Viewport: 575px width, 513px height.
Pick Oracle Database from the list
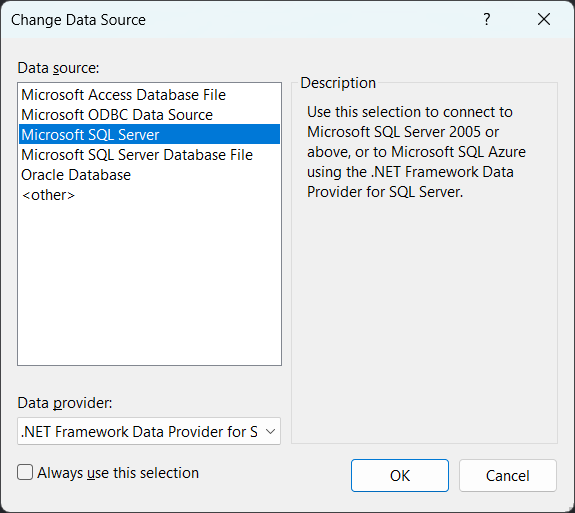click(149, 175)
